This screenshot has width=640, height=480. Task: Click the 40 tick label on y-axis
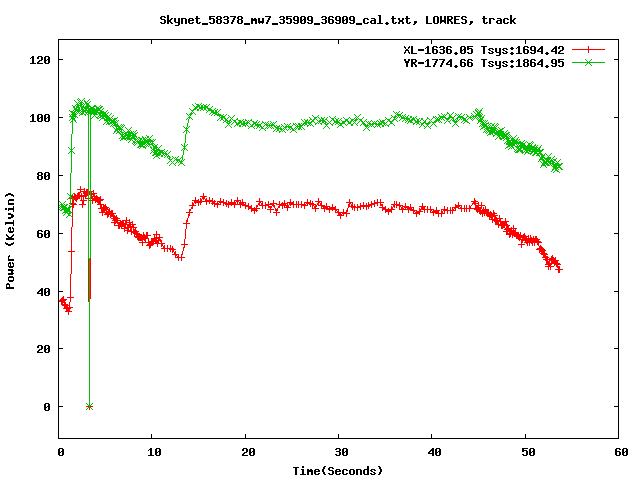pyautogui.click(x=43, y=292)
